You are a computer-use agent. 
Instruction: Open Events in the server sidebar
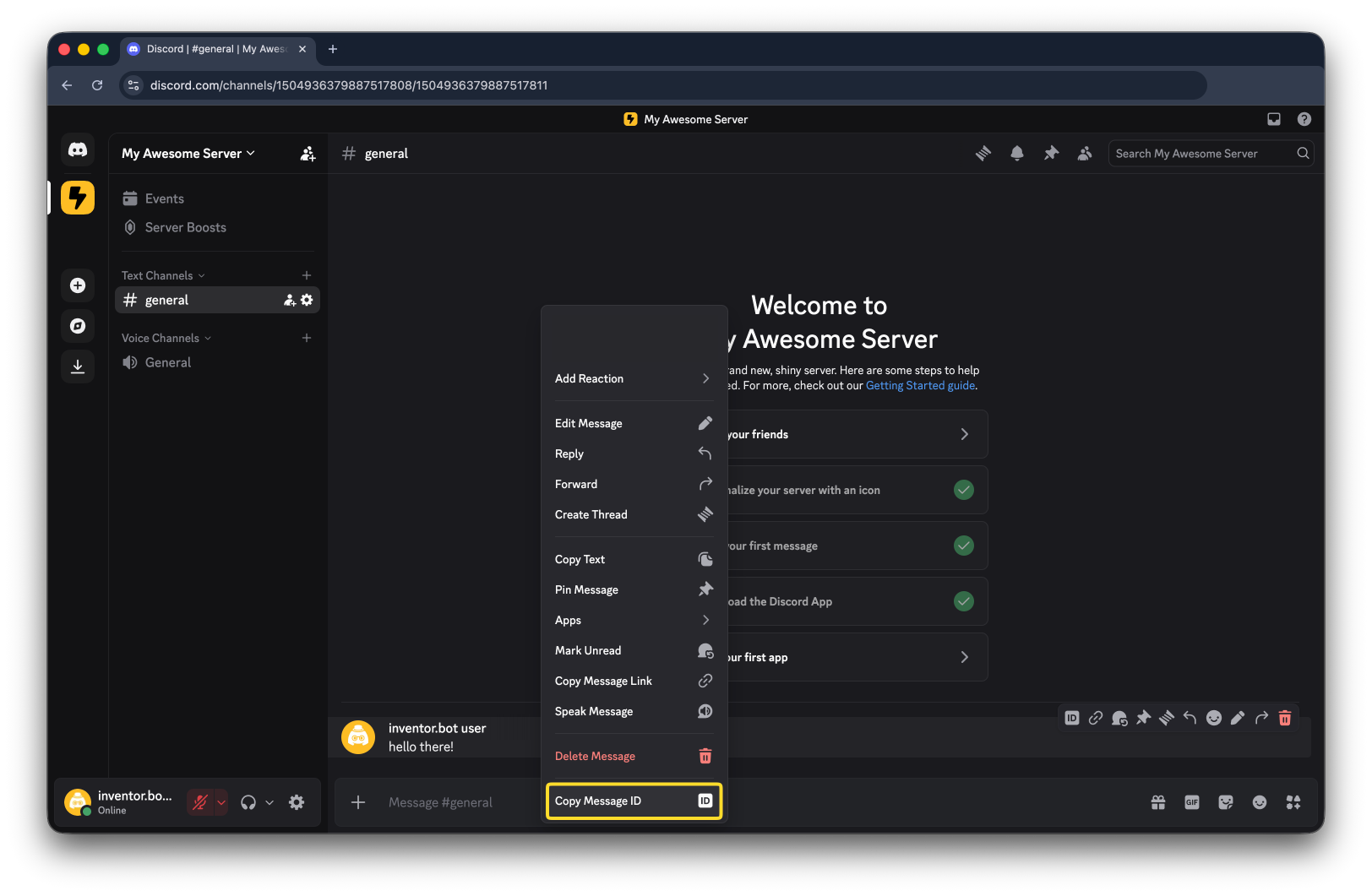point(217,198)
